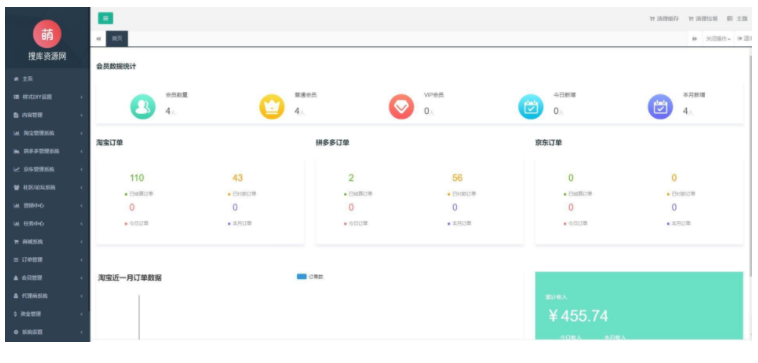Click the 累计收入 ¥455.74 income card
This screenshot has height=363, width=758.
point(639,306)
